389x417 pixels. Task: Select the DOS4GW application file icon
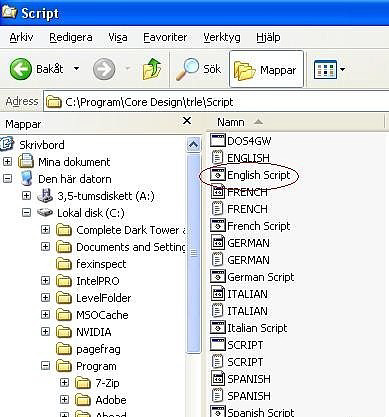(218, 140)
